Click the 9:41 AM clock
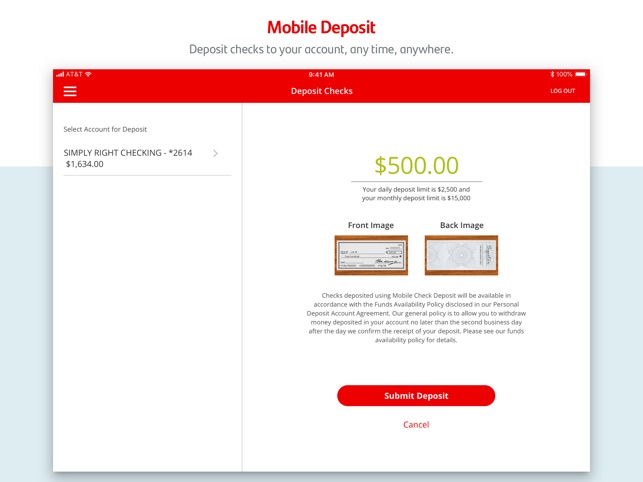Image resolution: width=643 pixels, height=482 pixels. coord(321,75)
